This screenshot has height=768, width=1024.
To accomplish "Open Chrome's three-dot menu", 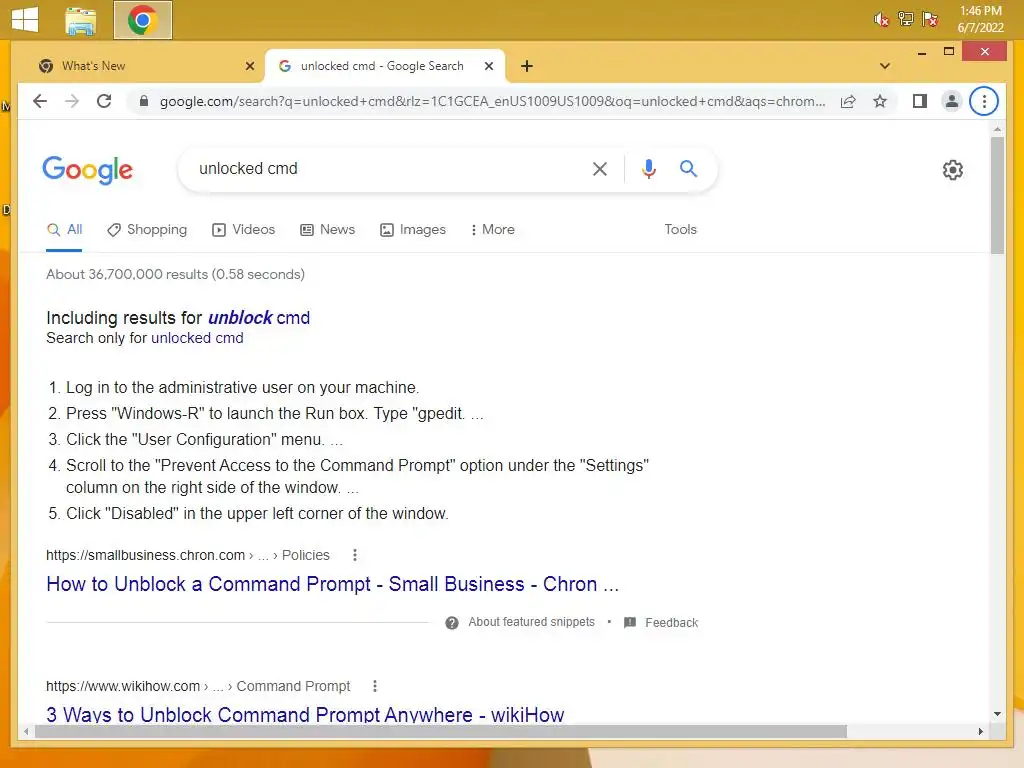I will 984,101.
